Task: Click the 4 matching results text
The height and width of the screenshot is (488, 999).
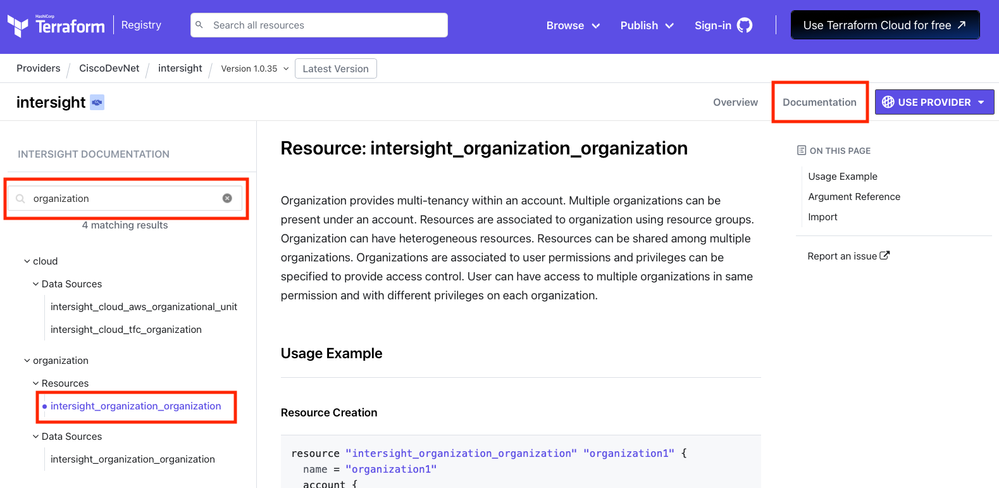Action: (125, 226)
